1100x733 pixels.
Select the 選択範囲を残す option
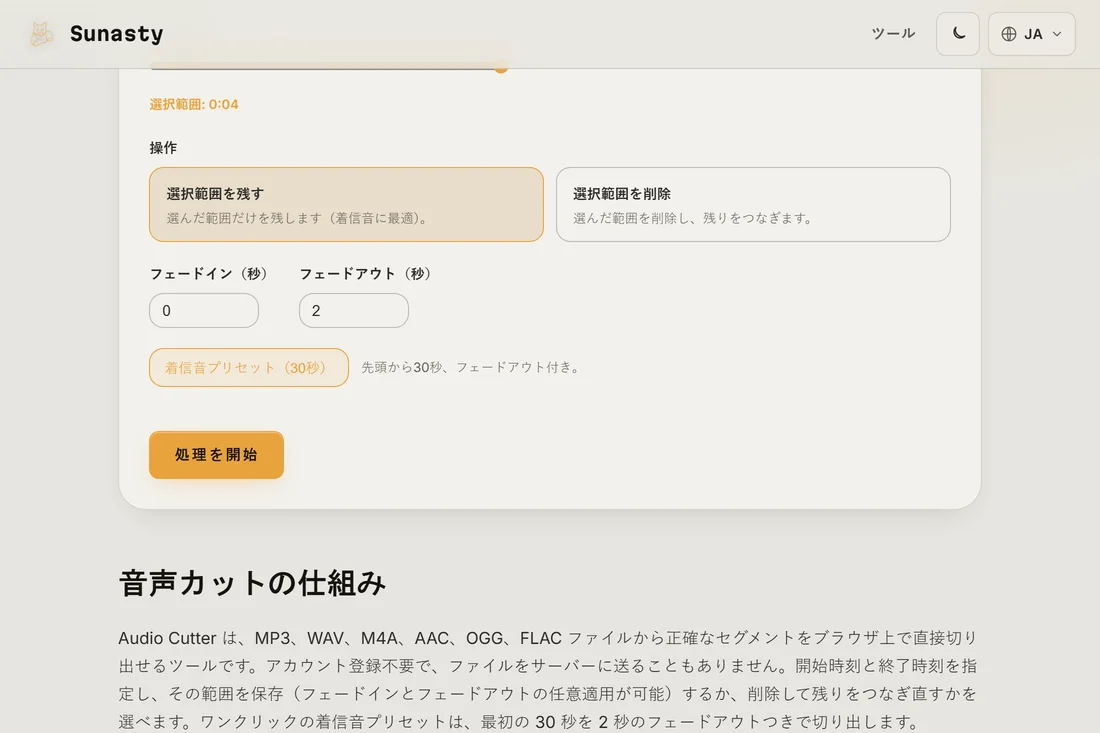click(x=346, y=204)
